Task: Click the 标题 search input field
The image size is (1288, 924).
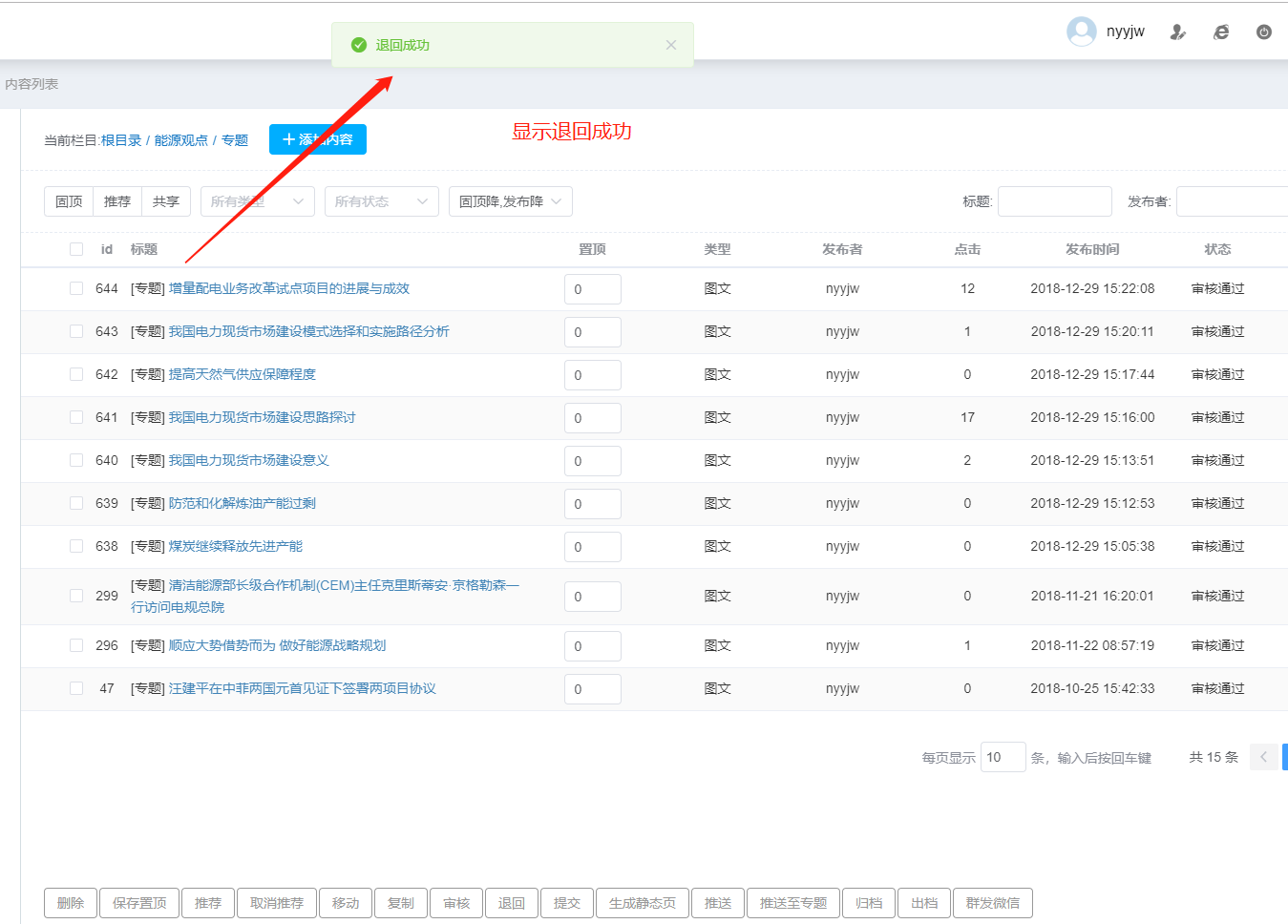Action: [1054, 201]
